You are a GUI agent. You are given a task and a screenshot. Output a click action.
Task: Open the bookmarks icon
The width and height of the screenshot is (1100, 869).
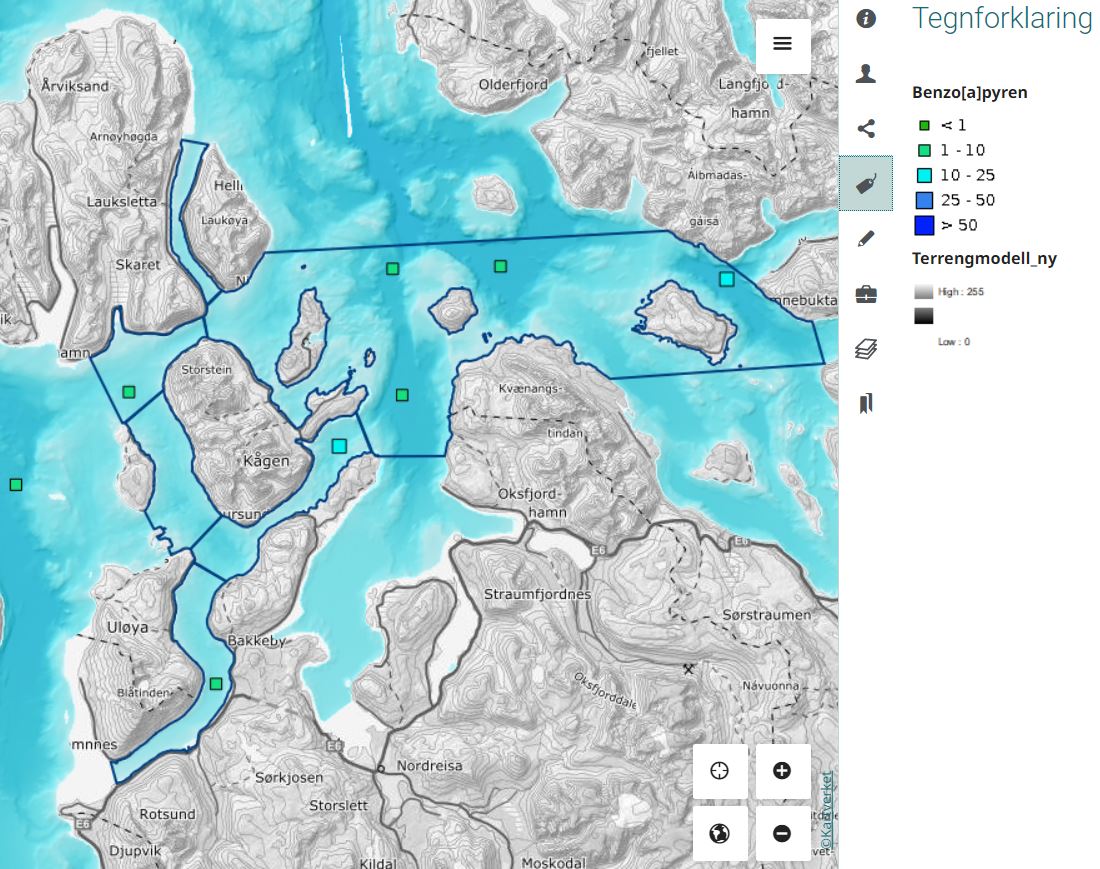[866, 403]
